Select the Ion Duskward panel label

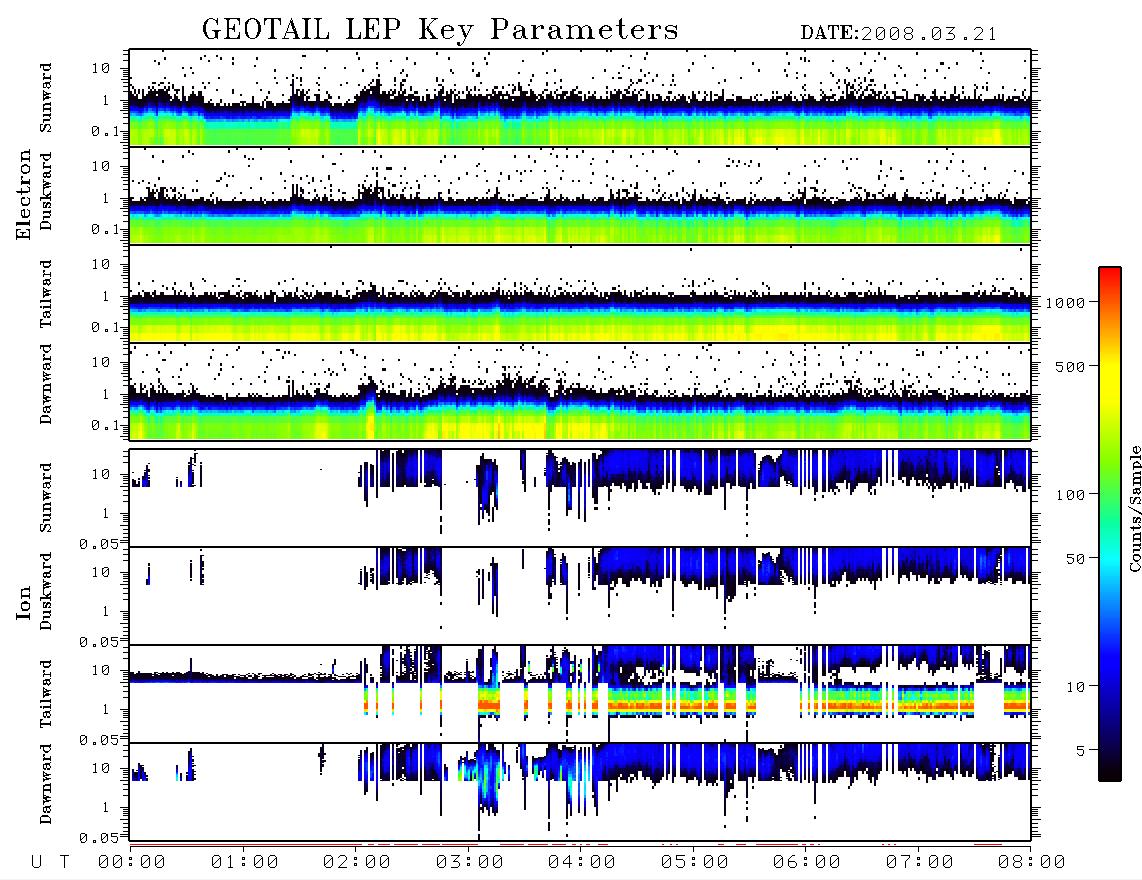pyautogui.click(x=46, y=591)
